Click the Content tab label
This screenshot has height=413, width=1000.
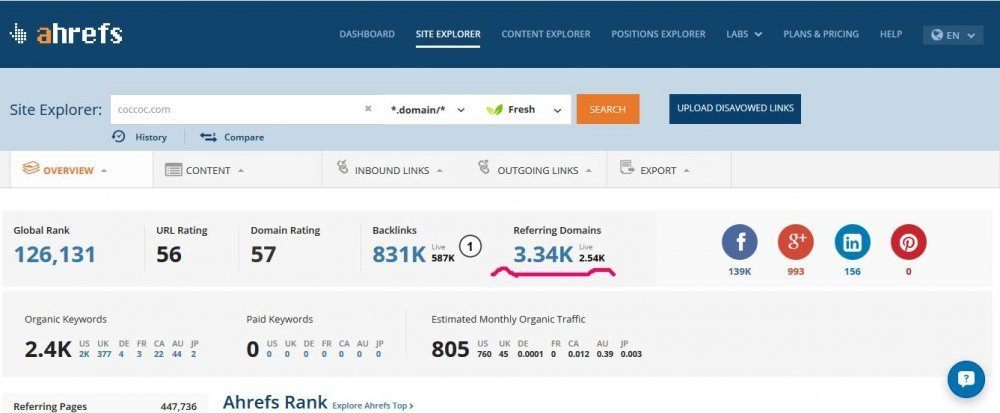click(208, 171)
